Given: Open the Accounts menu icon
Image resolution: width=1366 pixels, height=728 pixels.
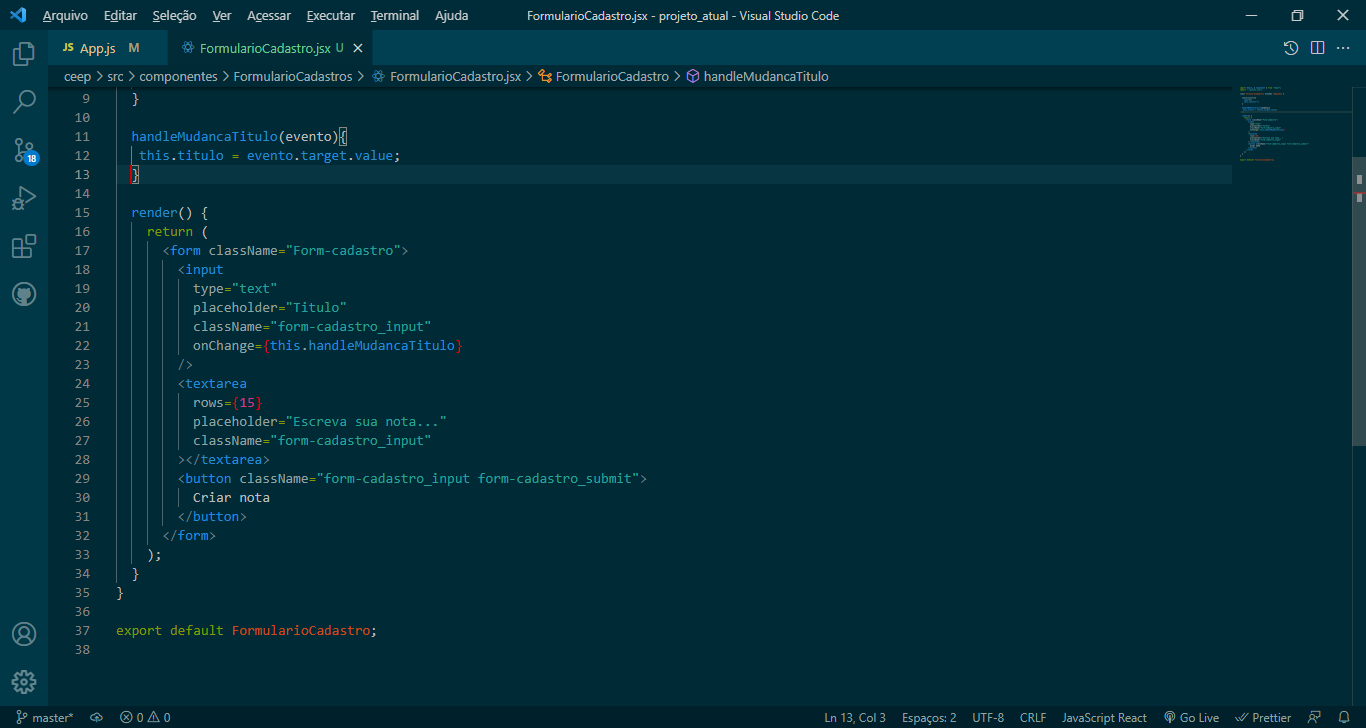Looking at the screenshot, I should (x=24, y=634).
